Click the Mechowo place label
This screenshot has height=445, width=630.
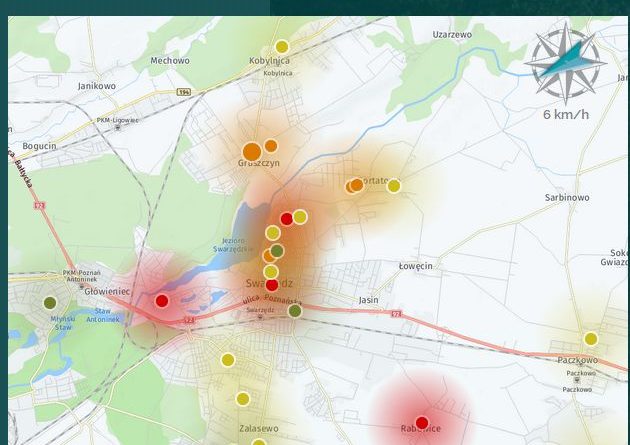(x=169, y=60)
